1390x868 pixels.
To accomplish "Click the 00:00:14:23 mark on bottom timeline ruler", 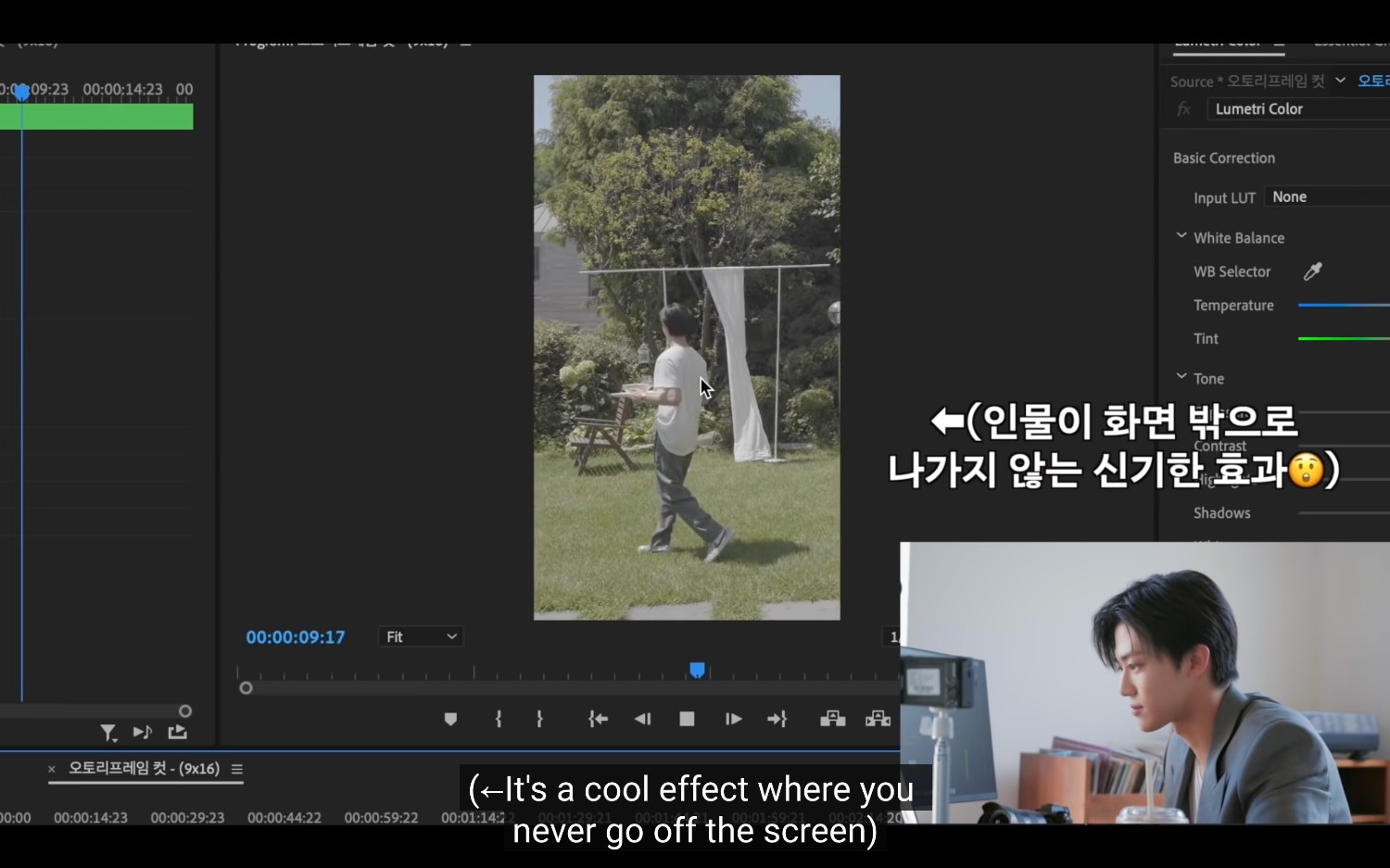I will click(91, 818).
